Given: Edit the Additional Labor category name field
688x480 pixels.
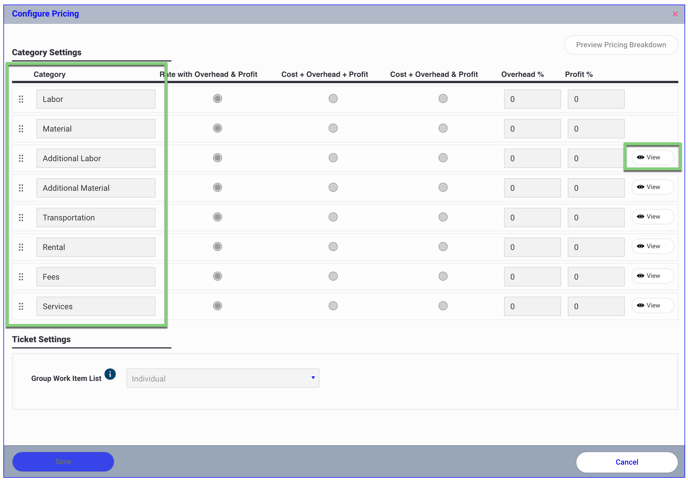Looking at the screenshot, I should 96,158.
